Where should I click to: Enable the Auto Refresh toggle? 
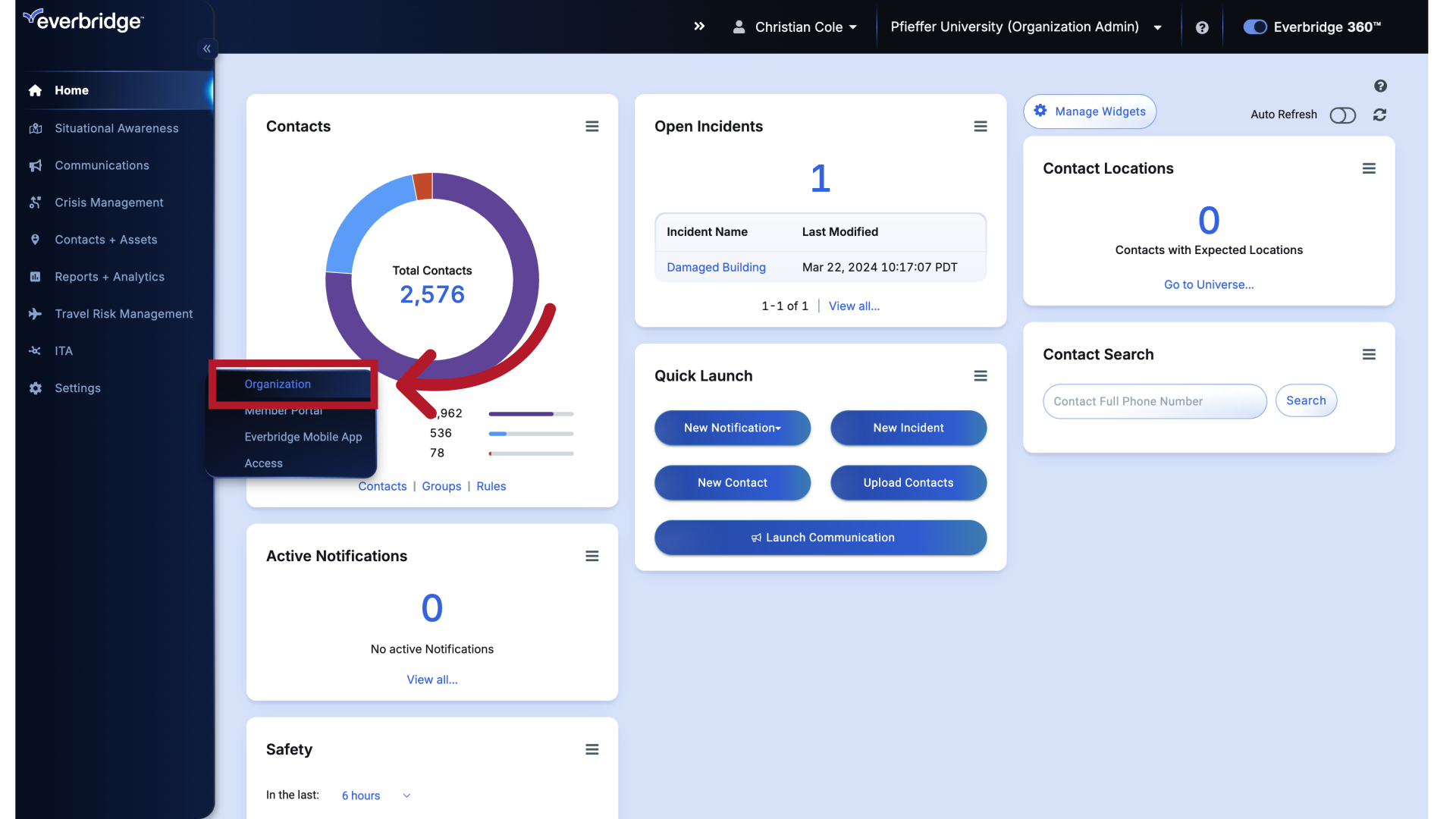(1342, 115)
